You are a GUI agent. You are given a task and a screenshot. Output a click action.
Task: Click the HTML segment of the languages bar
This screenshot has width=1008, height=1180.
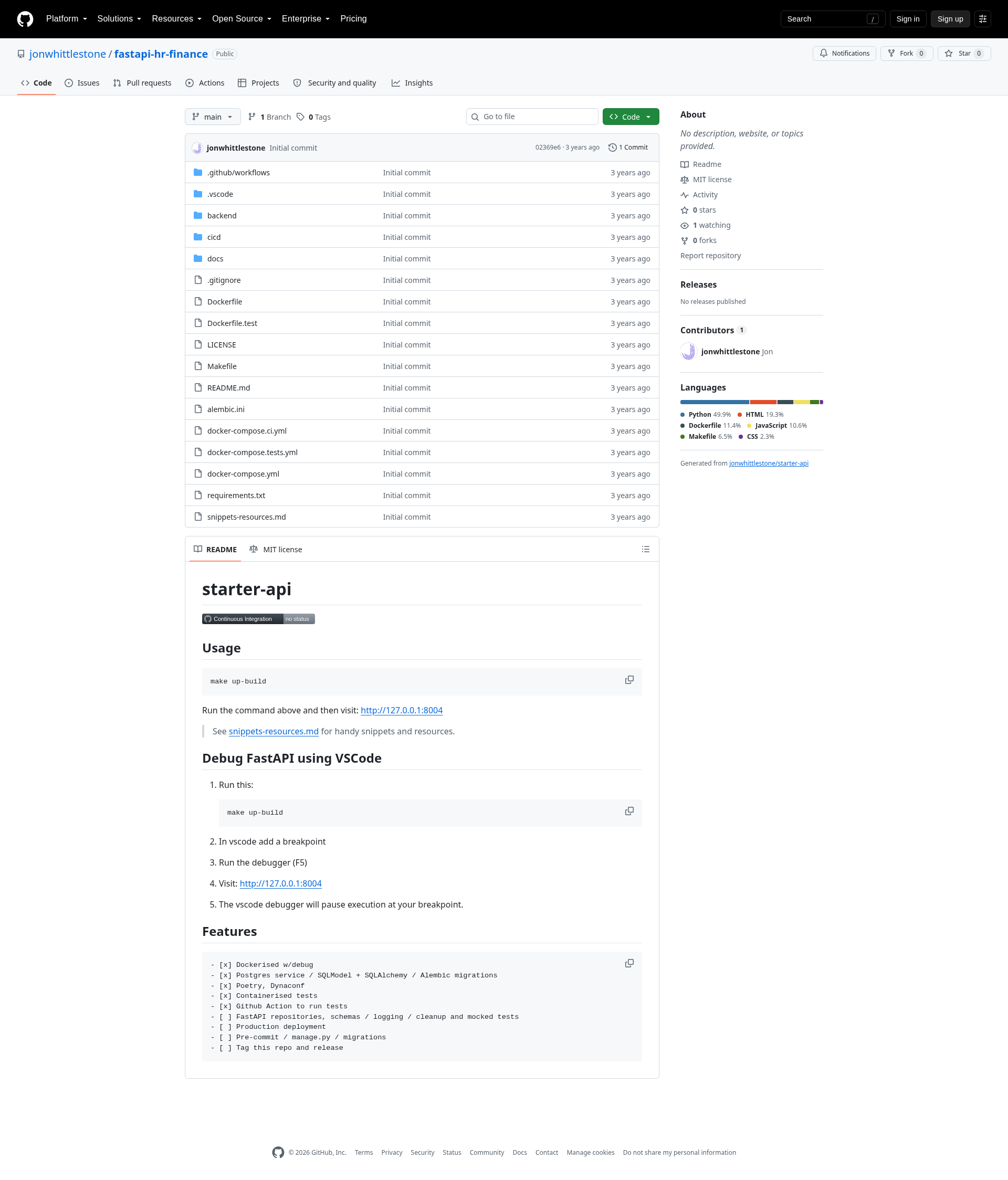point(763,402)
